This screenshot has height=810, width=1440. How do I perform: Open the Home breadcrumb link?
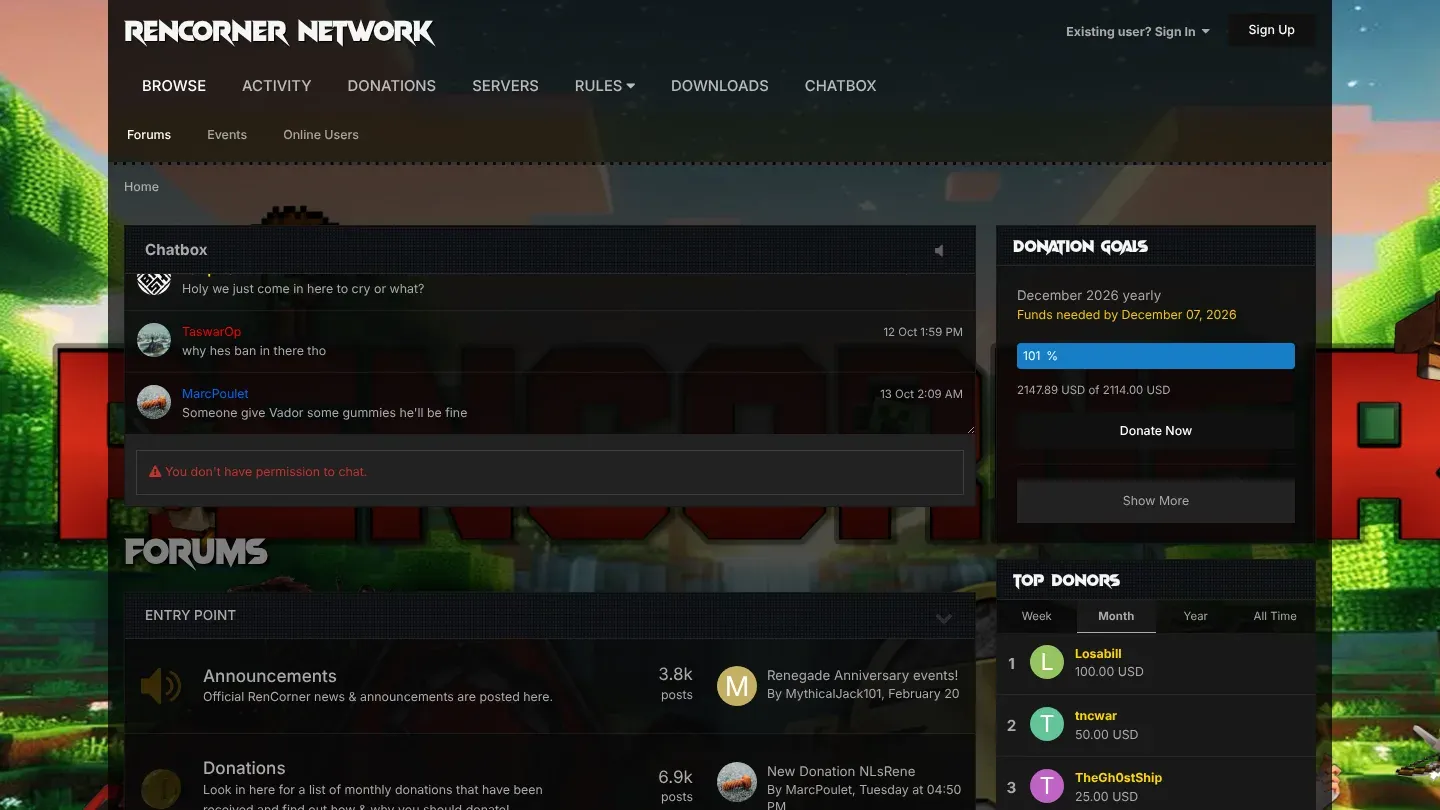point(141,187)
